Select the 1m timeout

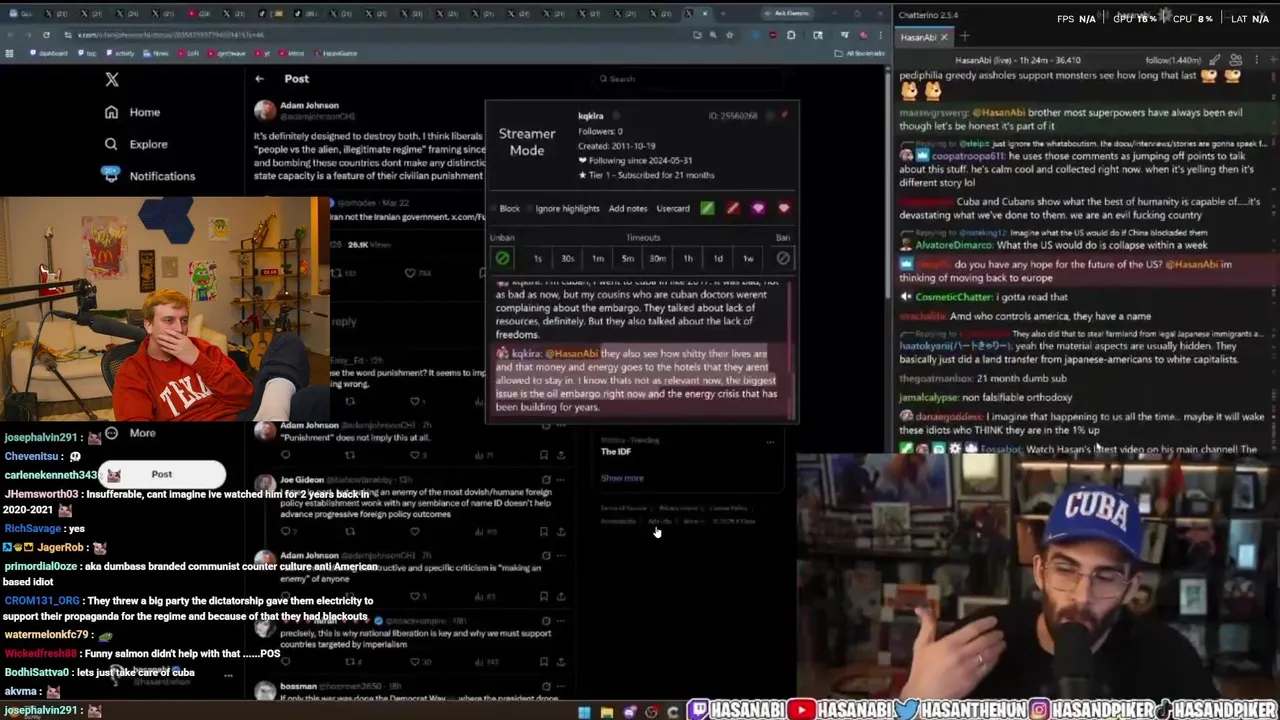(597, 259)
